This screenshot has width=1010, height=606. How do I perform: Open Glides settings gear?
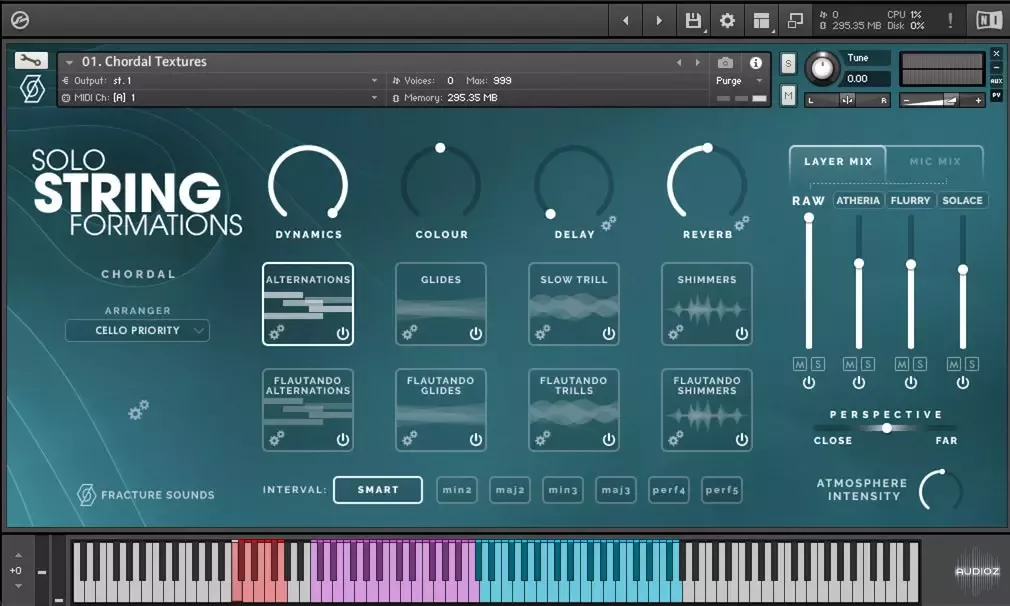pos(409,332)
